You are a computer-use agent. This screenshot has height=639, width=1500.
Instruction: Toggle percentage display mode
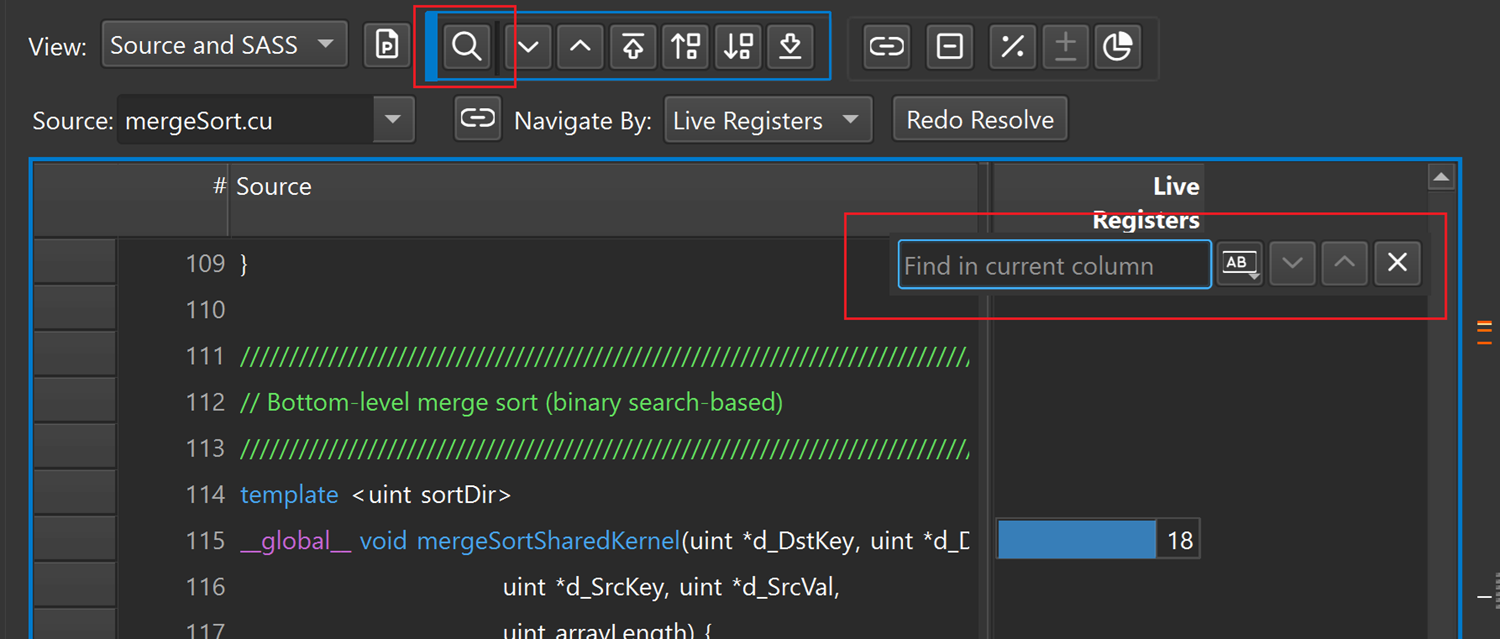click(x=1012, y=45)
